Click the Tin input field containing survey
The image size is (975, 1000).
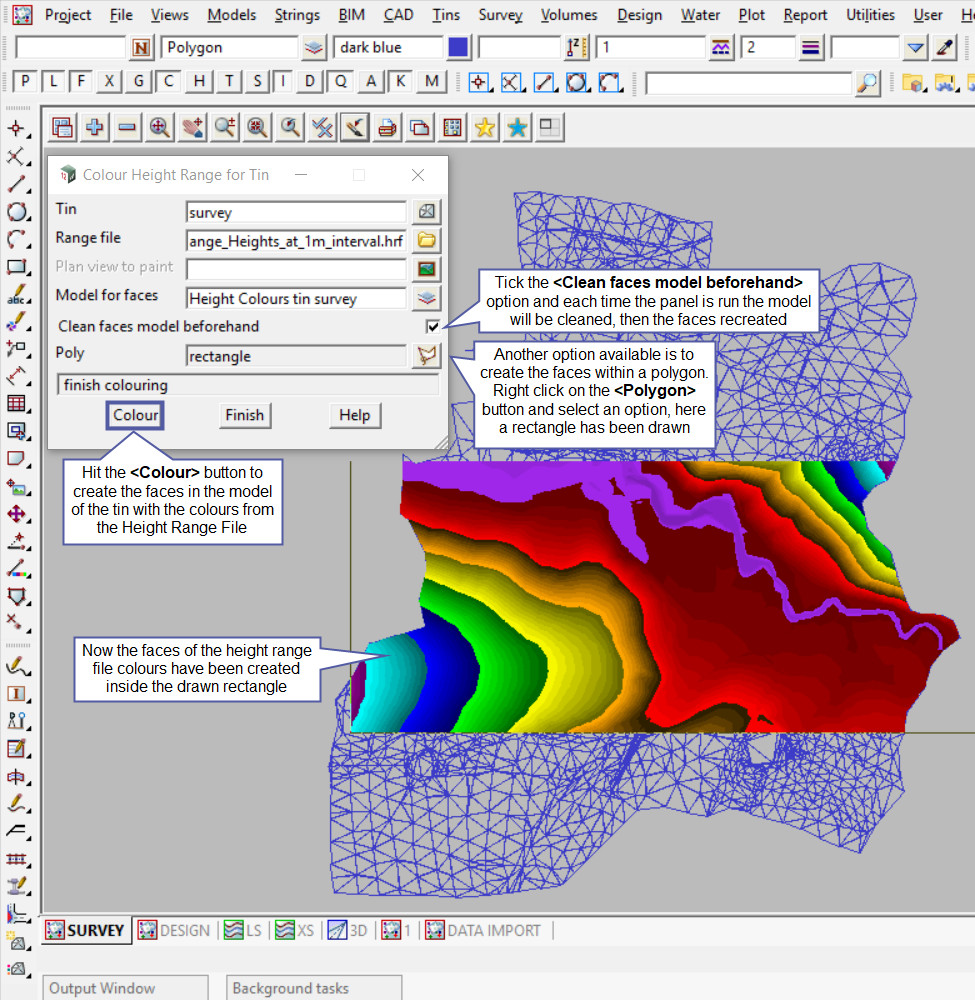click(296, 212)
